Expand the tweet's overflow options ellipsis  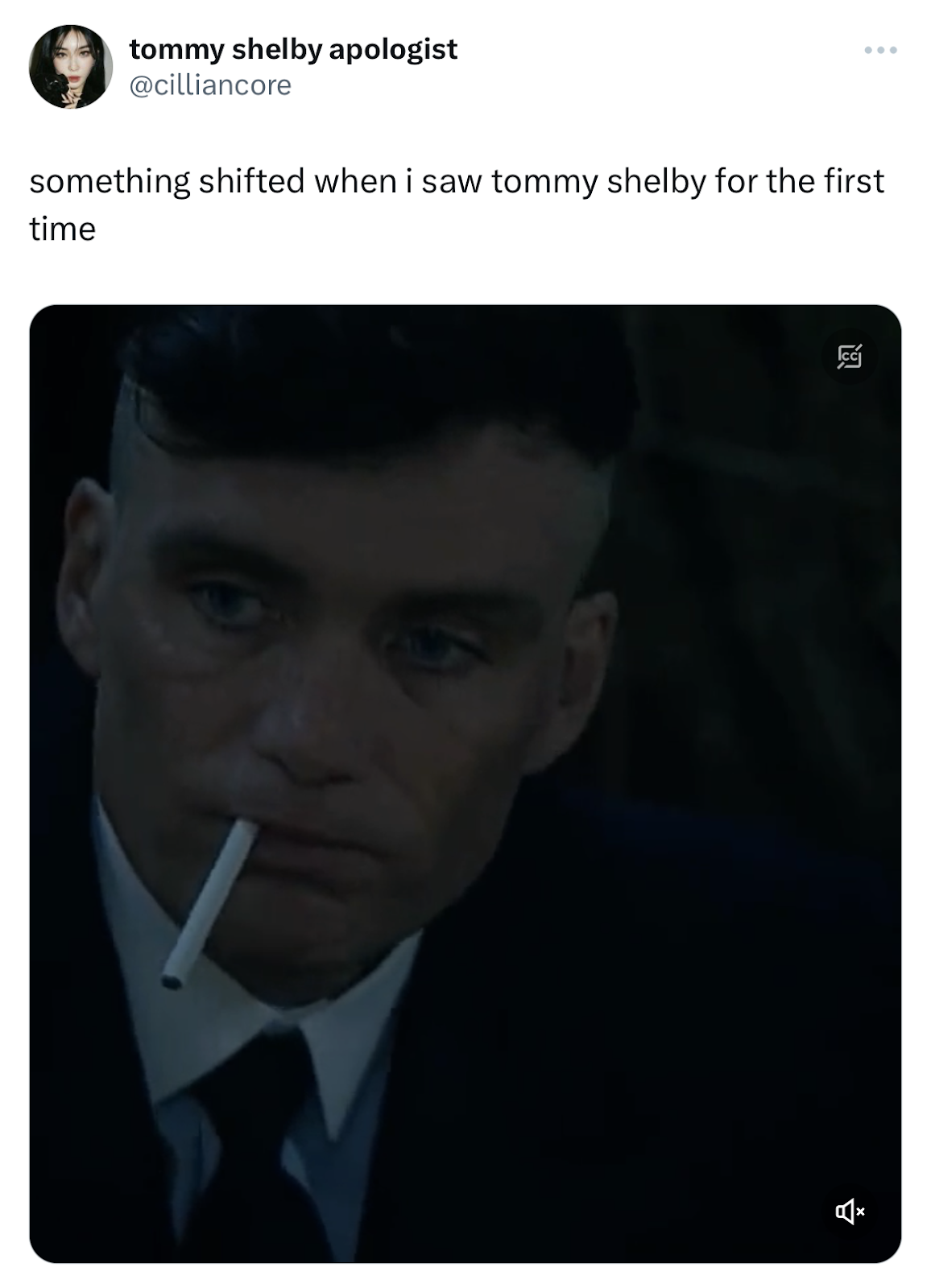coord(880,51)
